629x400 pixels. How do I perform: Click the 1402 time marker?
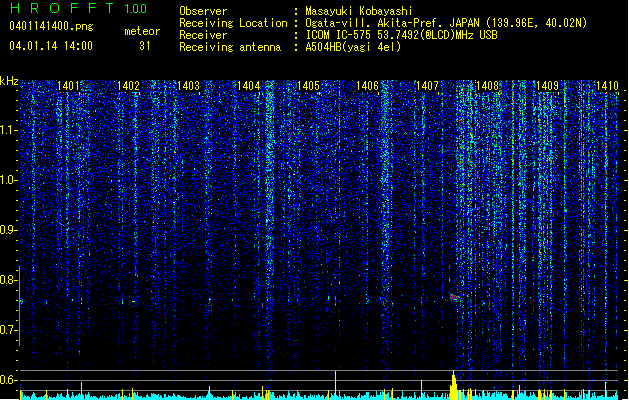point(128,85)
